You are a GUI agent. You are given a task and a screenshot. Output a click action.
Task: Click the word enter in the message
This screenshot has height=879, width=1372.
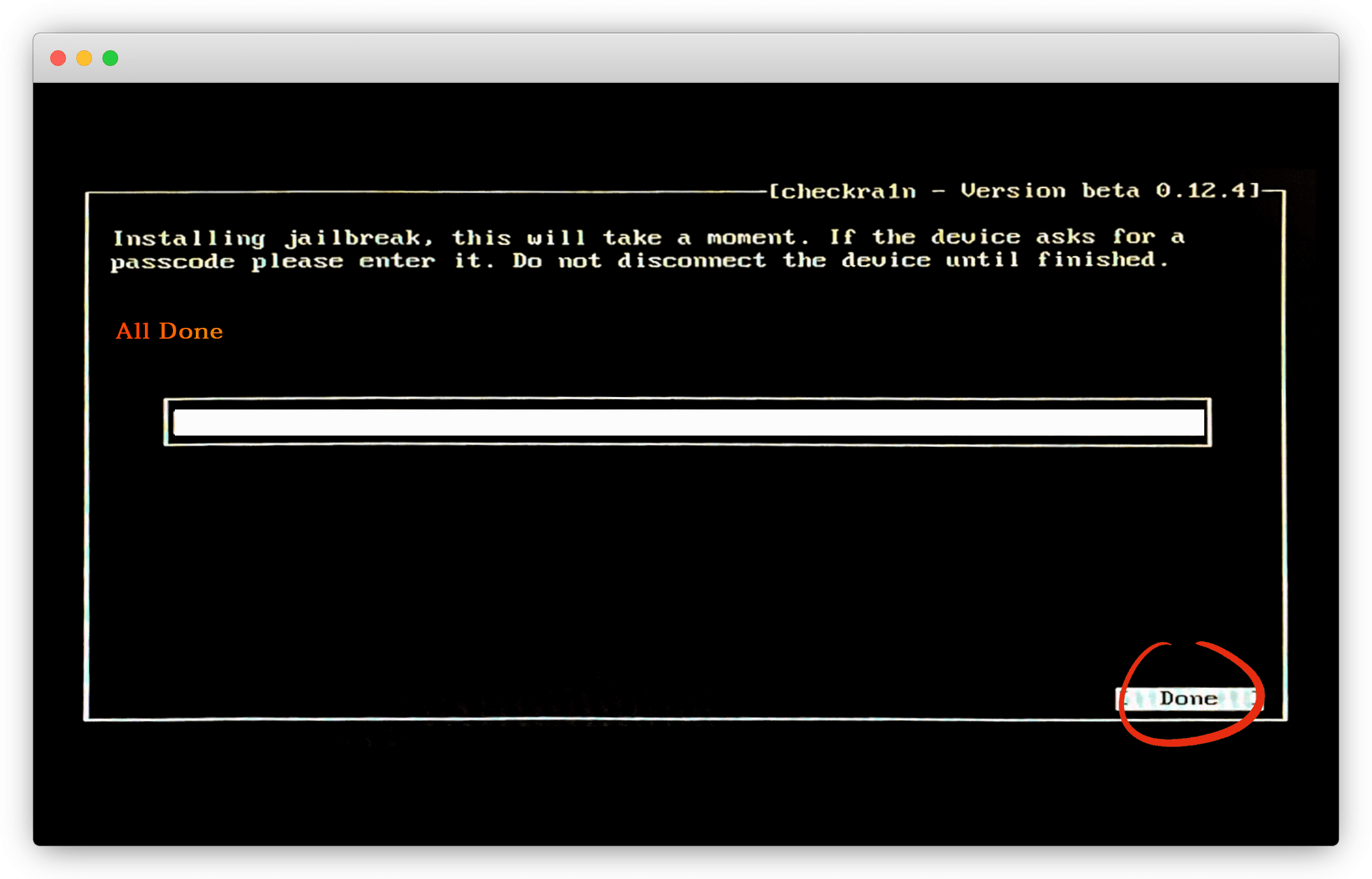pos(397,261)
